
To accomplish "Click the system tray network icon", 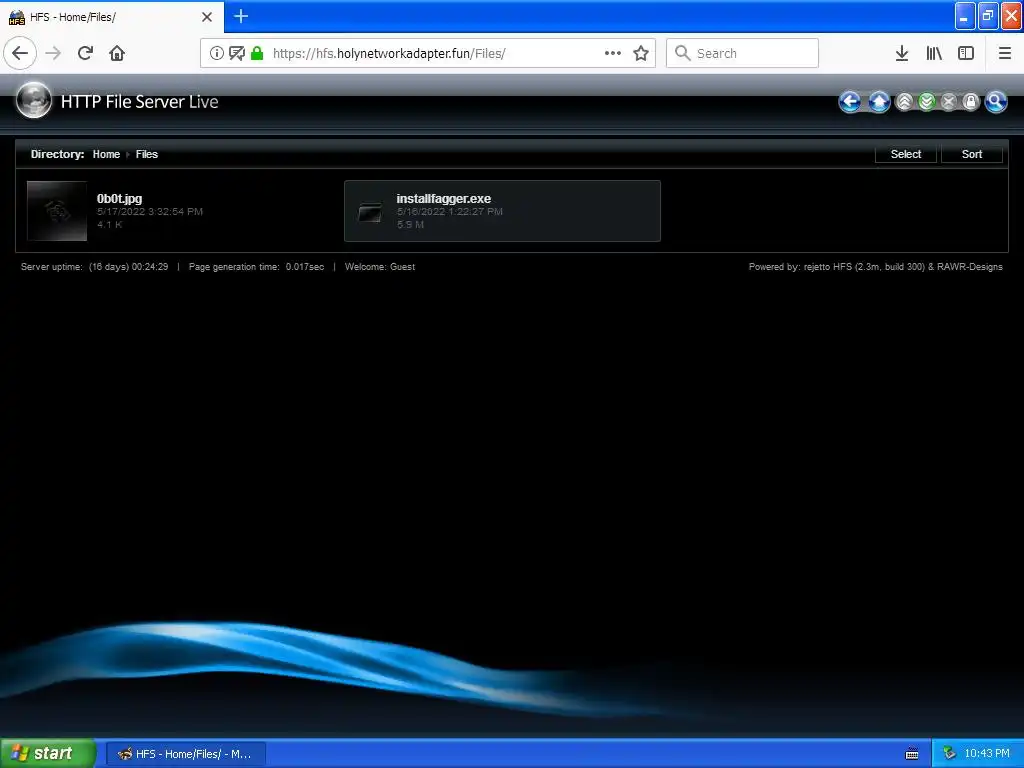I will pos(949,754).
